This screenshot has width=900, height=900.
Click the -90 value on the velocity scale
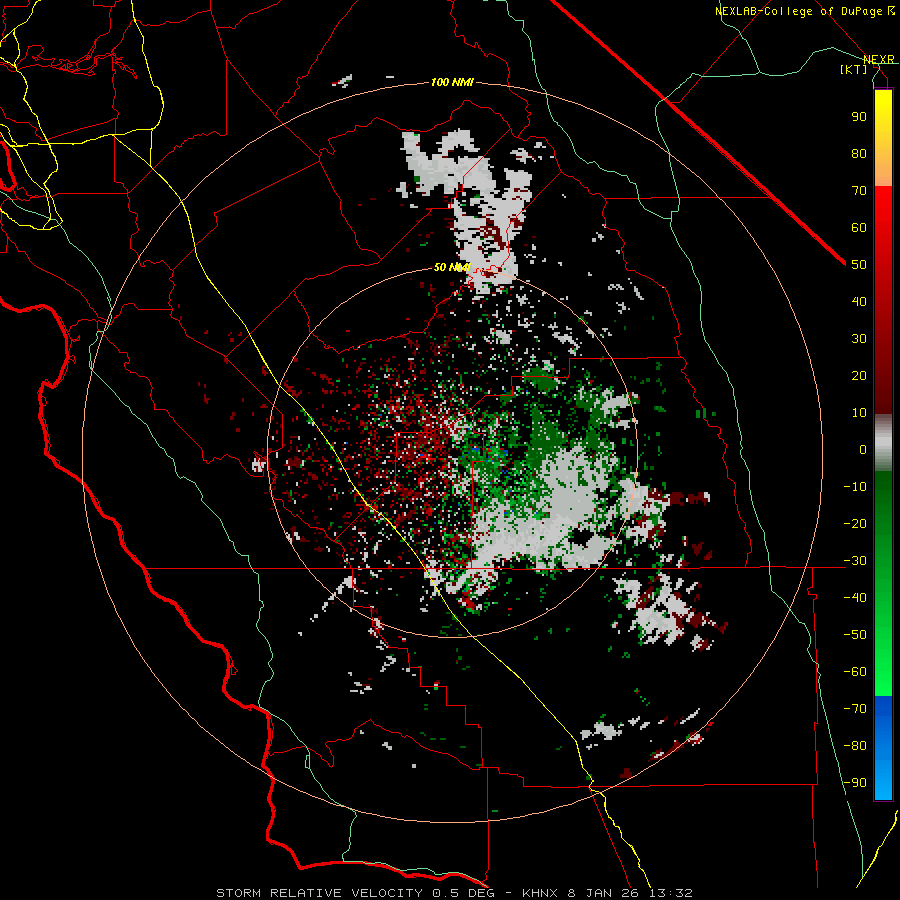tap(855, 782)
